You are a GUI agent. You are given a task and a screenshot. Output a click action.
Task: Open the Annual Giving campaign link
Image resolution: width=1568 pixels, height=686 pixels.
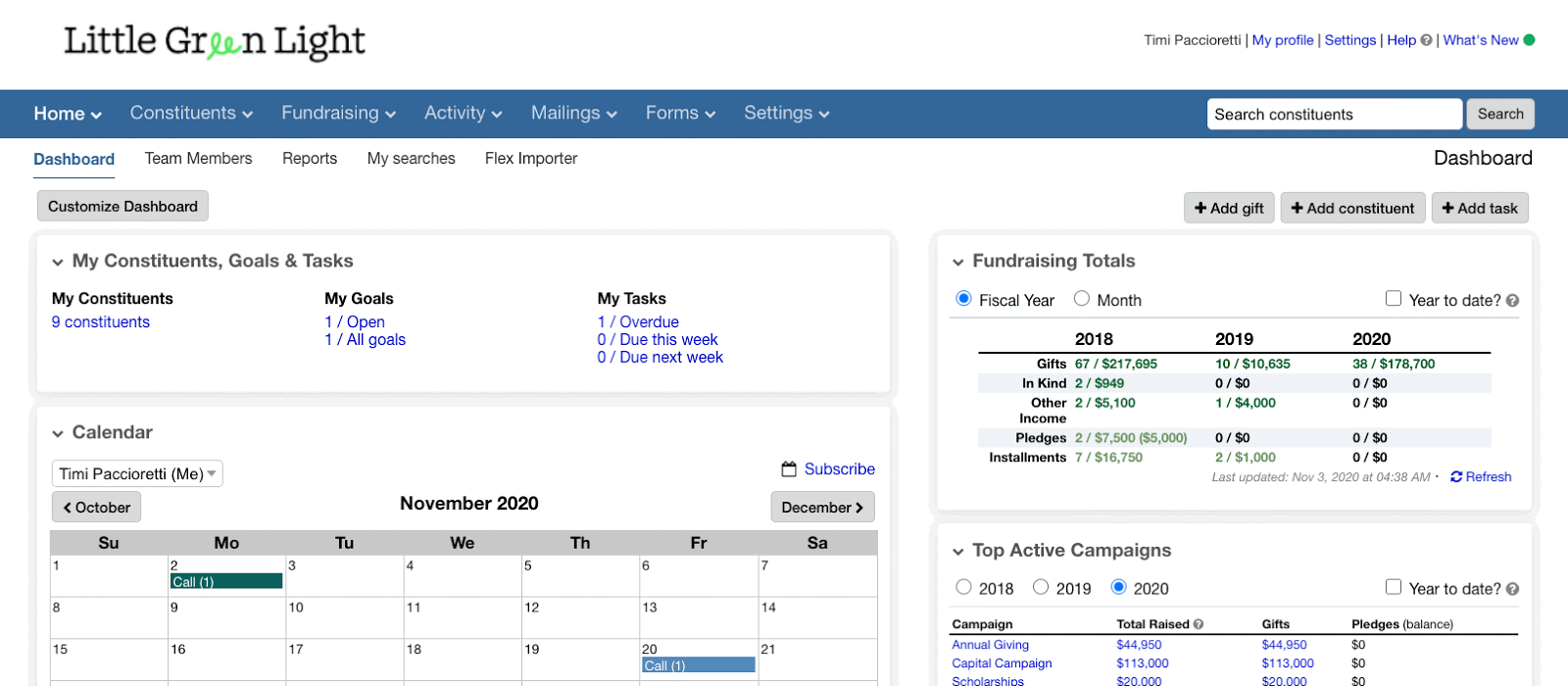991,645
